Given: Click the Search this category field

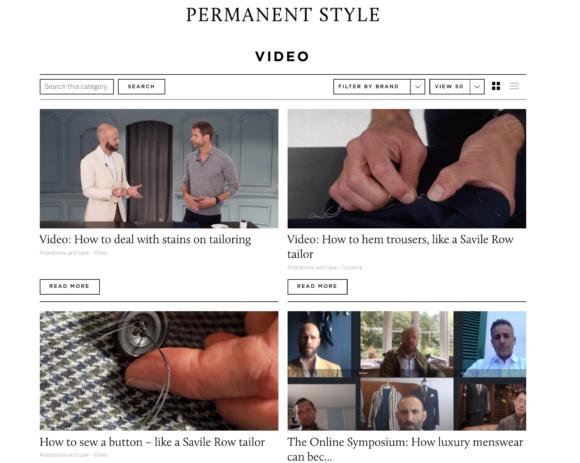Looking at the screenshot, I should 77,87.
